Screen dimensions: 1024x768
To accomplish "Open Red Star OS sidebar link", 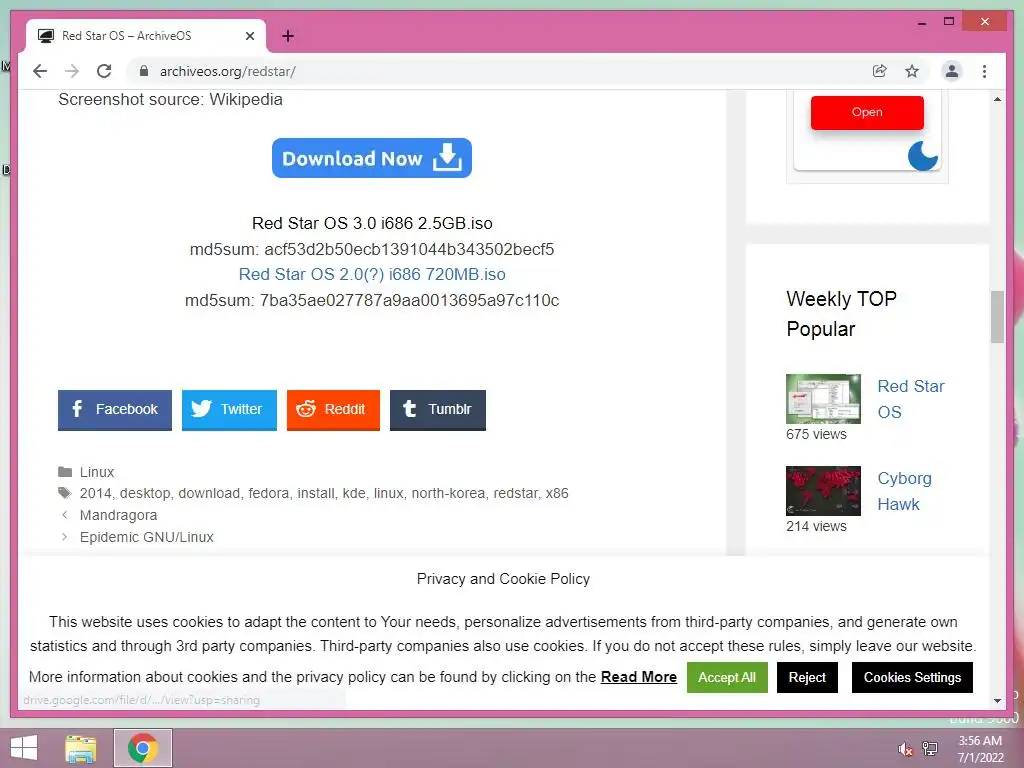I will 910,399.
